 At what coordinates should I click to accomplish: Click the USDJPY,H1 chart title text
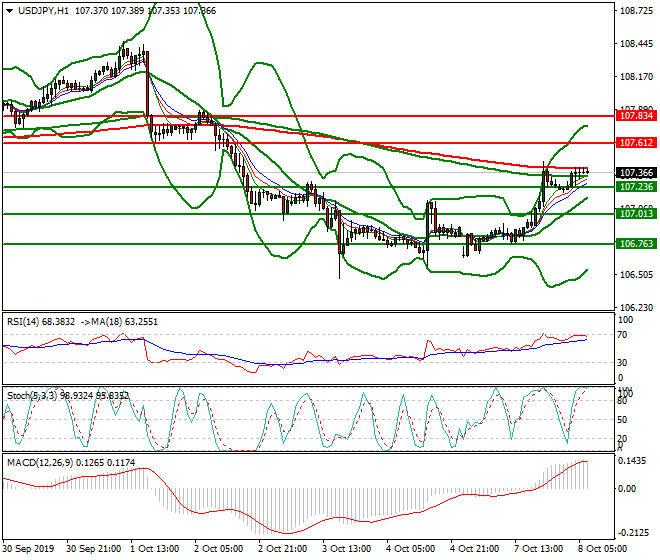[43, 11]
